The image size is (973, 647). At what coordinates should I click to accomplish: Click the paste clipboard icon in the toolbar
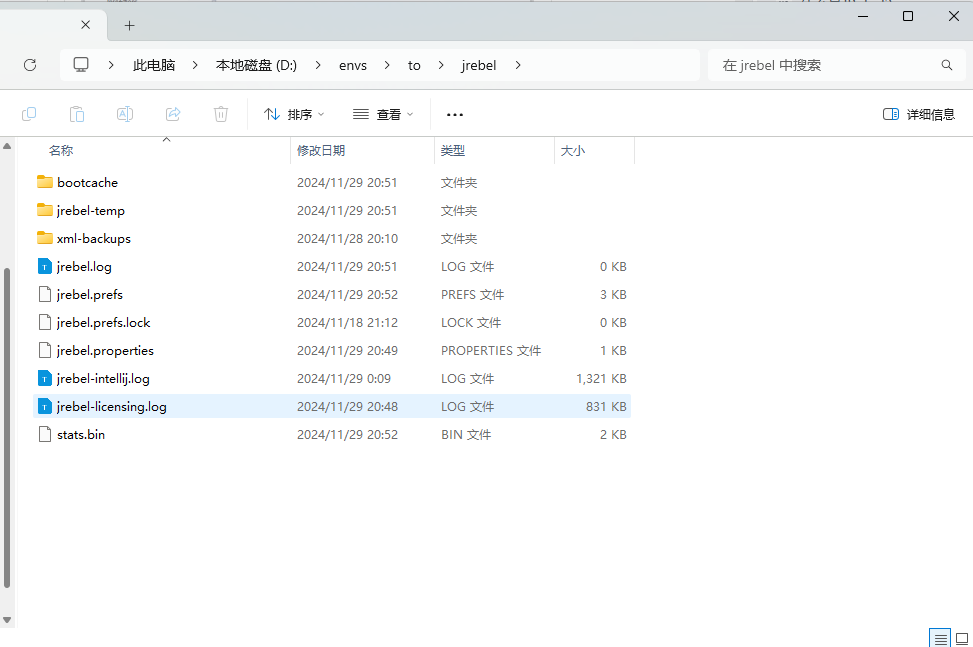(x=77, y=114)
